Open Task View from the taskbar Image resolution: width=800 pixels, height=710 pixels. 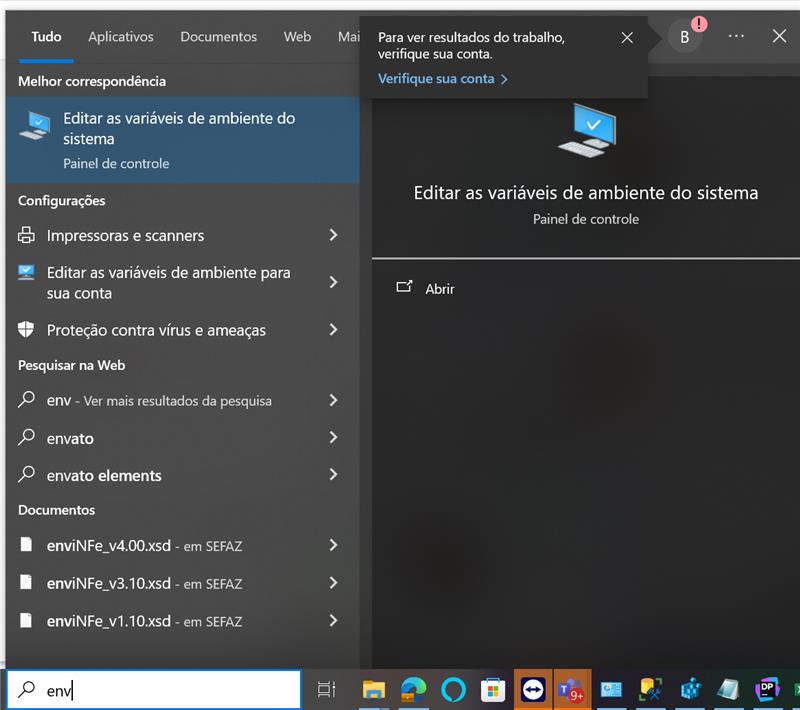click(x=327, y=690)
